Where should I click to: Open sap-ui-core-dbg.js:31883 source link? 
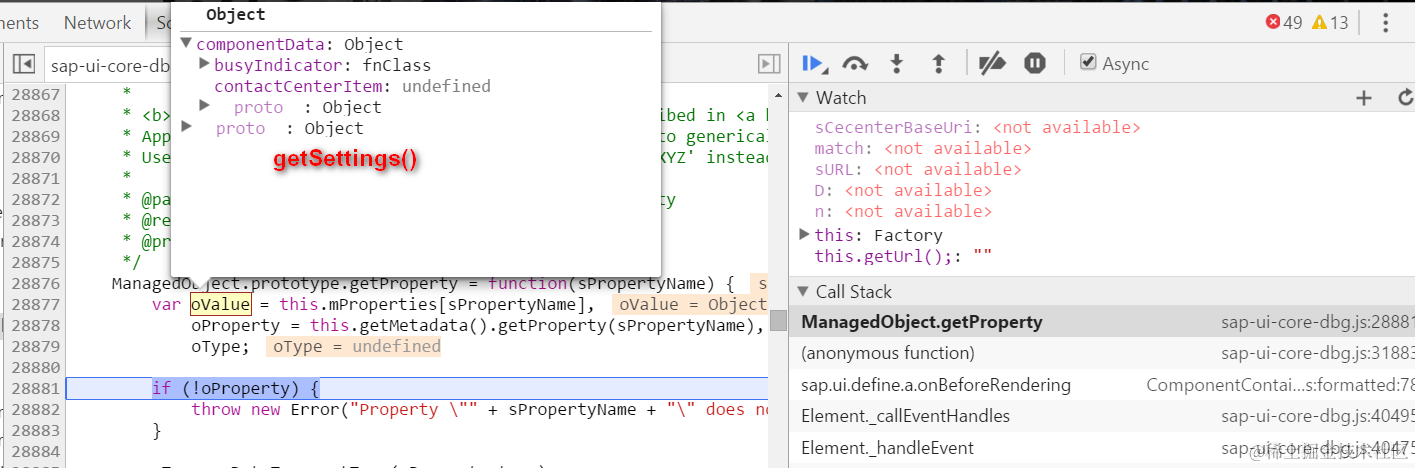pos(1318,353)
